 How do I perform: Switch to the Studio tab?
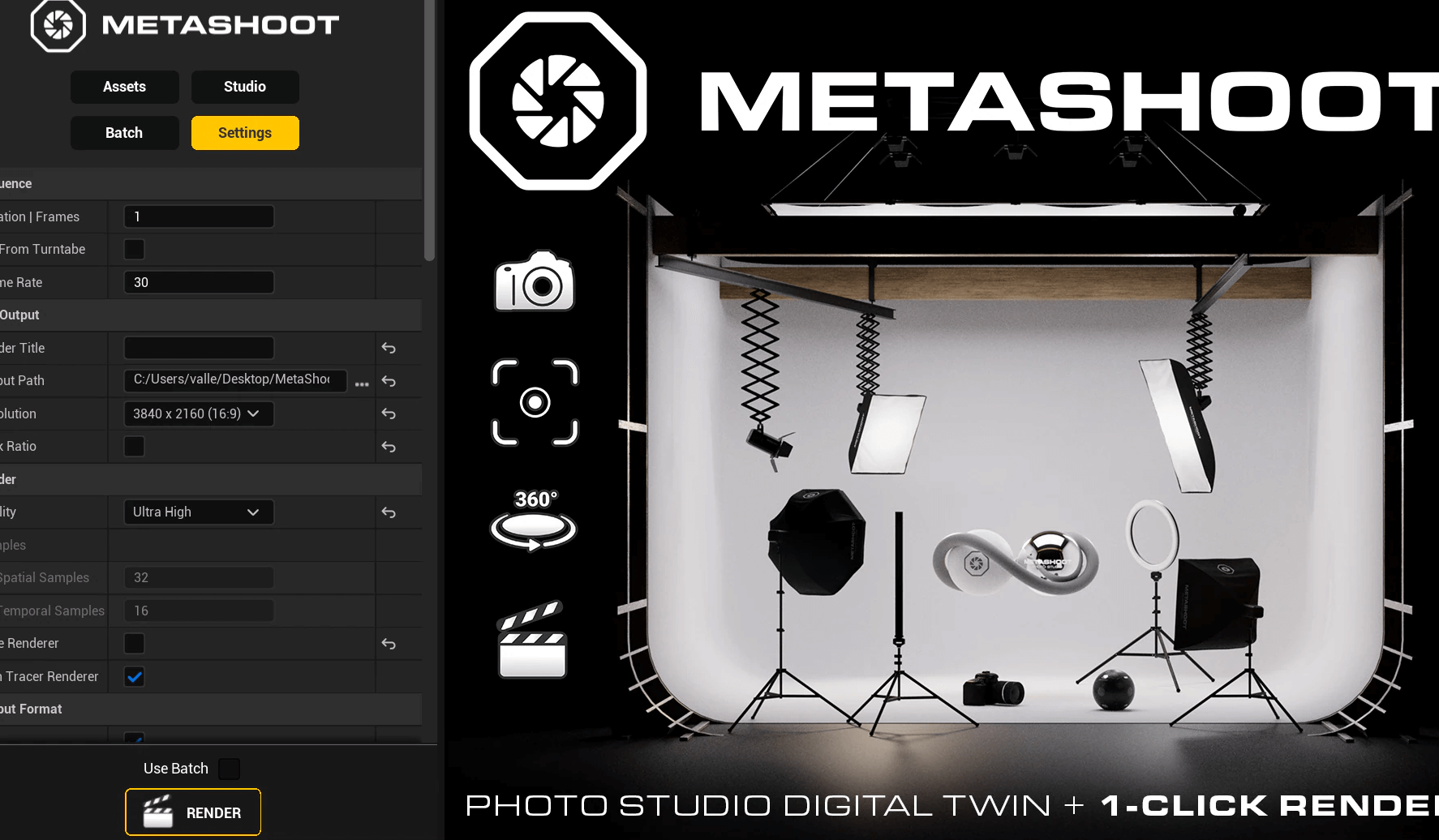click(245, 87)
